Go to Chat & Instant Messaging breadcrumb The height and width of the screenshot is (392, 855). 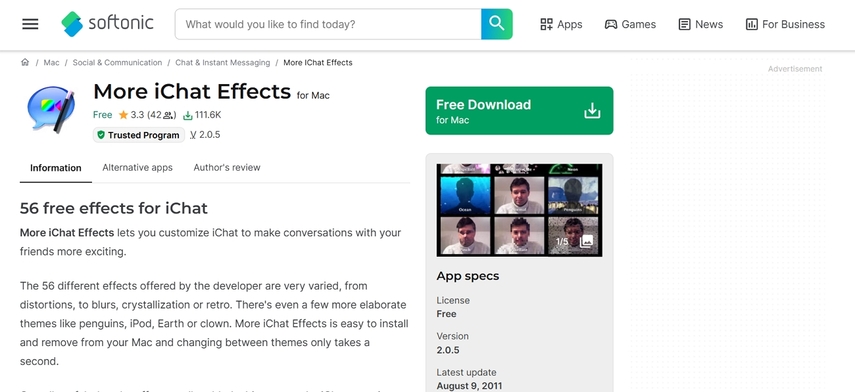(x=222, y=62)
